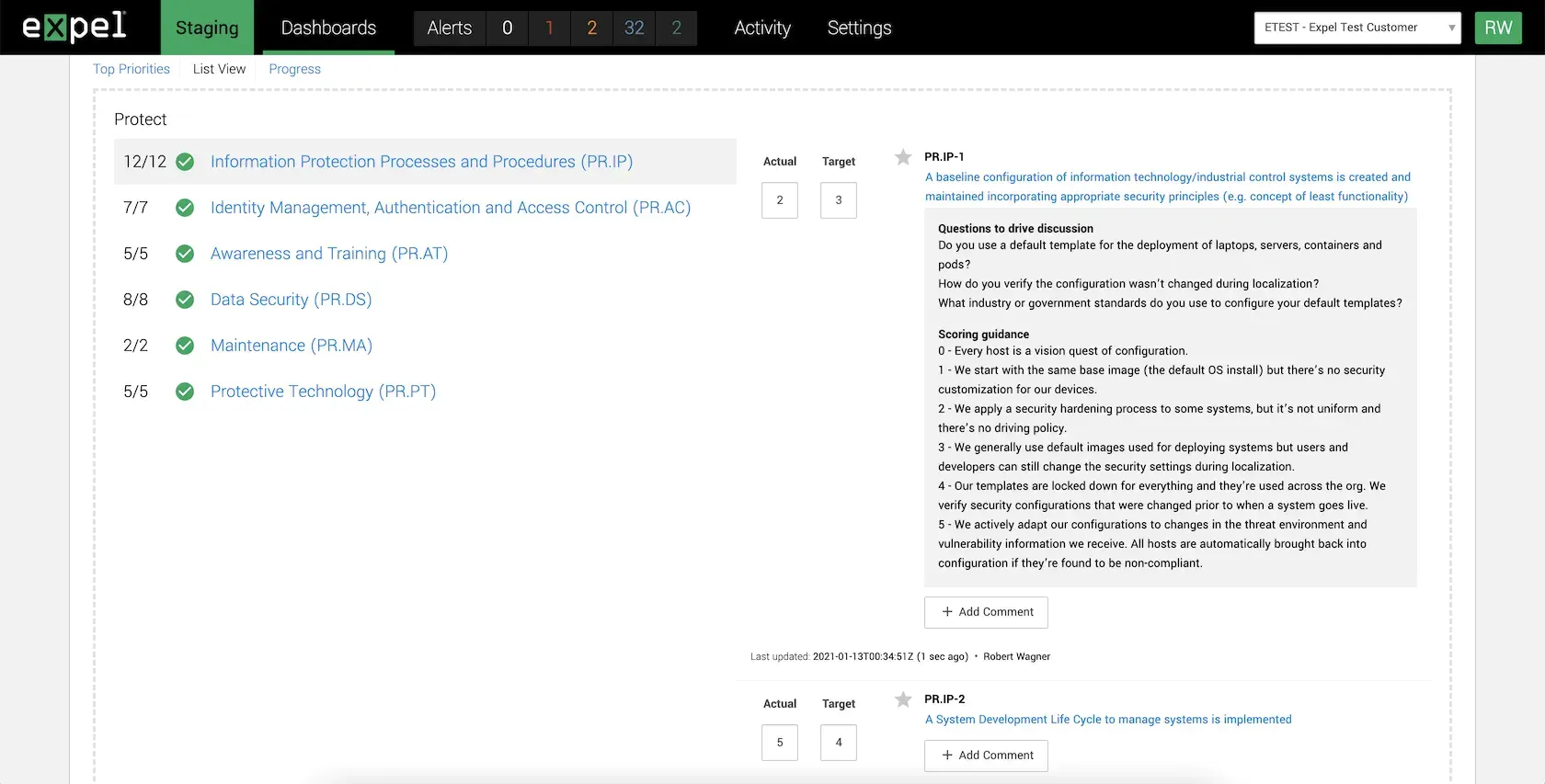Collapse PR.IP-1 baseline configuration description
Screen dimensions: 1545x784
[1166, 187]
